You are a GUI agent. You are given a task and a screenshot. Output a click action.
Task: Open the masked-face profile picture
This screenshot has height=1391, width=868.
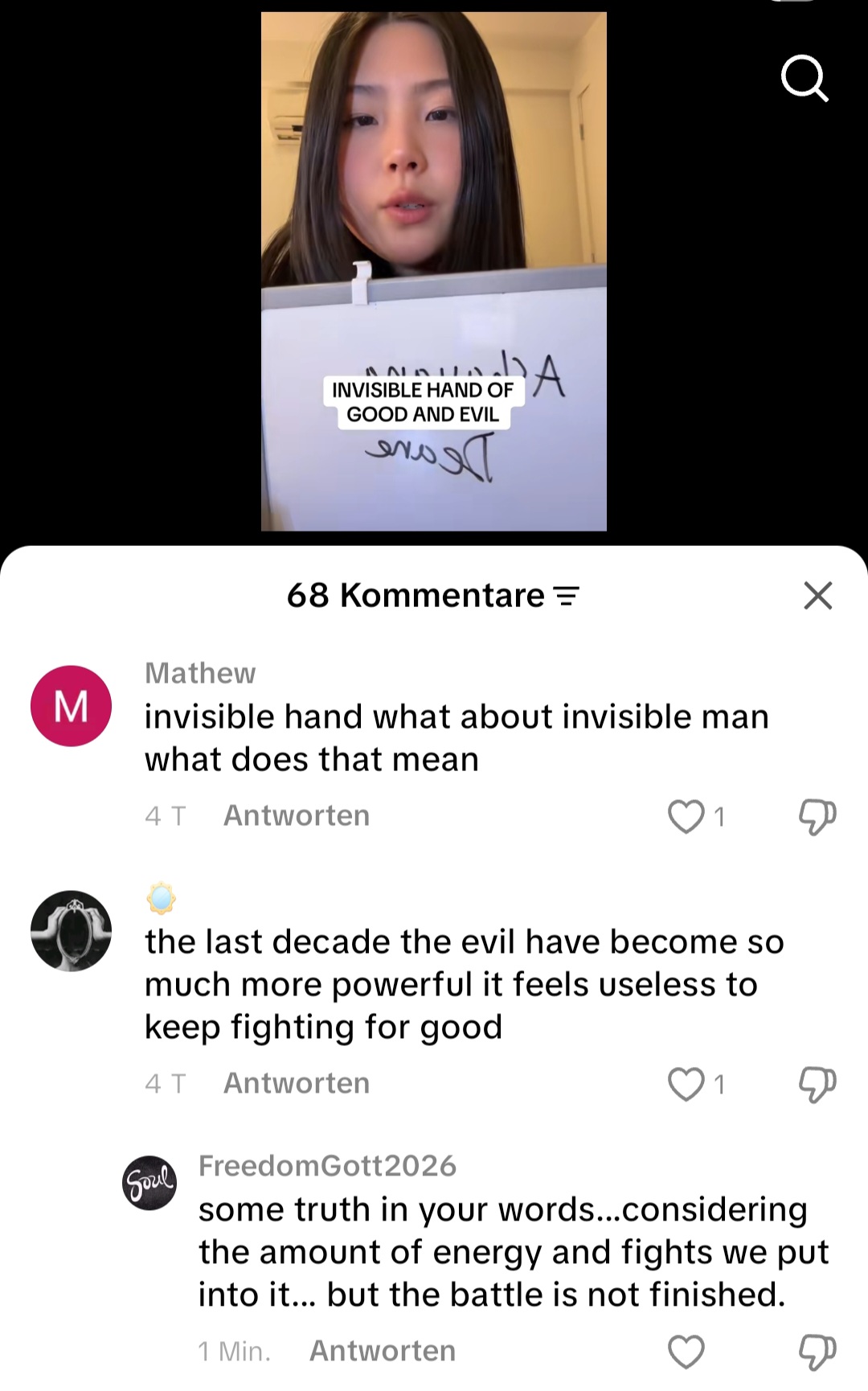click(x=71, y=931)
